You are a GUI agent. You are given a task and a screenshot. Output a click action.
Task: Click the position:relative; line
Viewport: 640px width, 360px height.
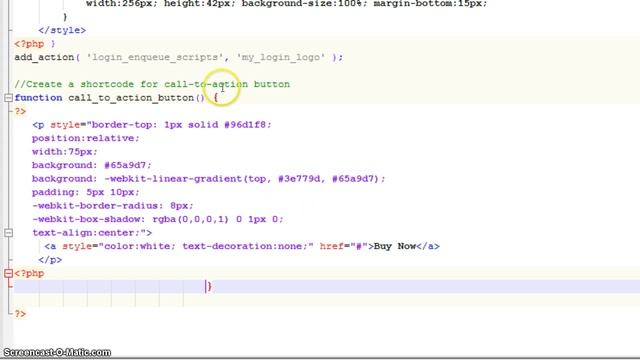click(x=86, y=138)
